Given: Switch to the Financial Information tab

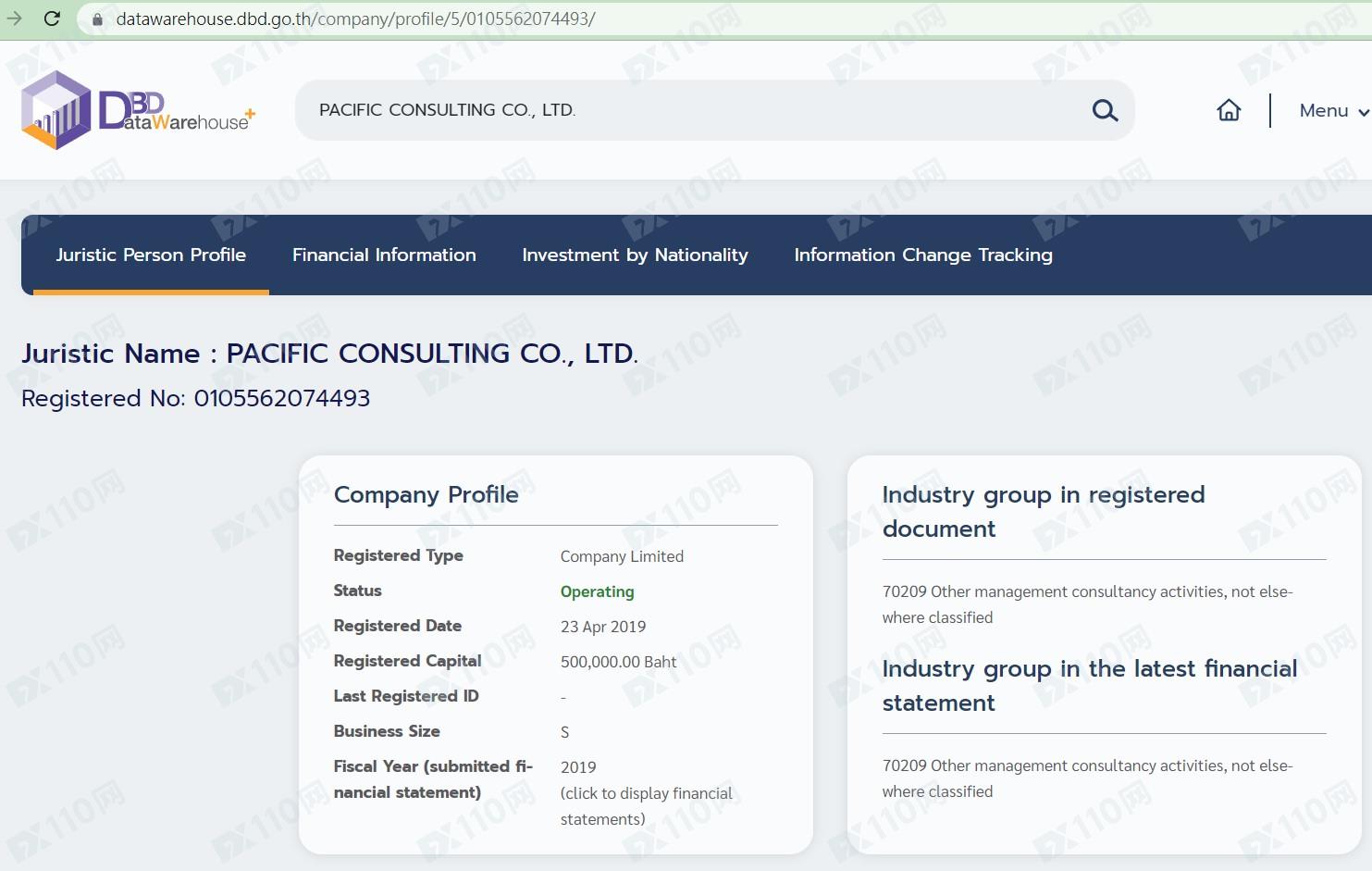Looking at the screenshot, I should [x=384, y=255].
